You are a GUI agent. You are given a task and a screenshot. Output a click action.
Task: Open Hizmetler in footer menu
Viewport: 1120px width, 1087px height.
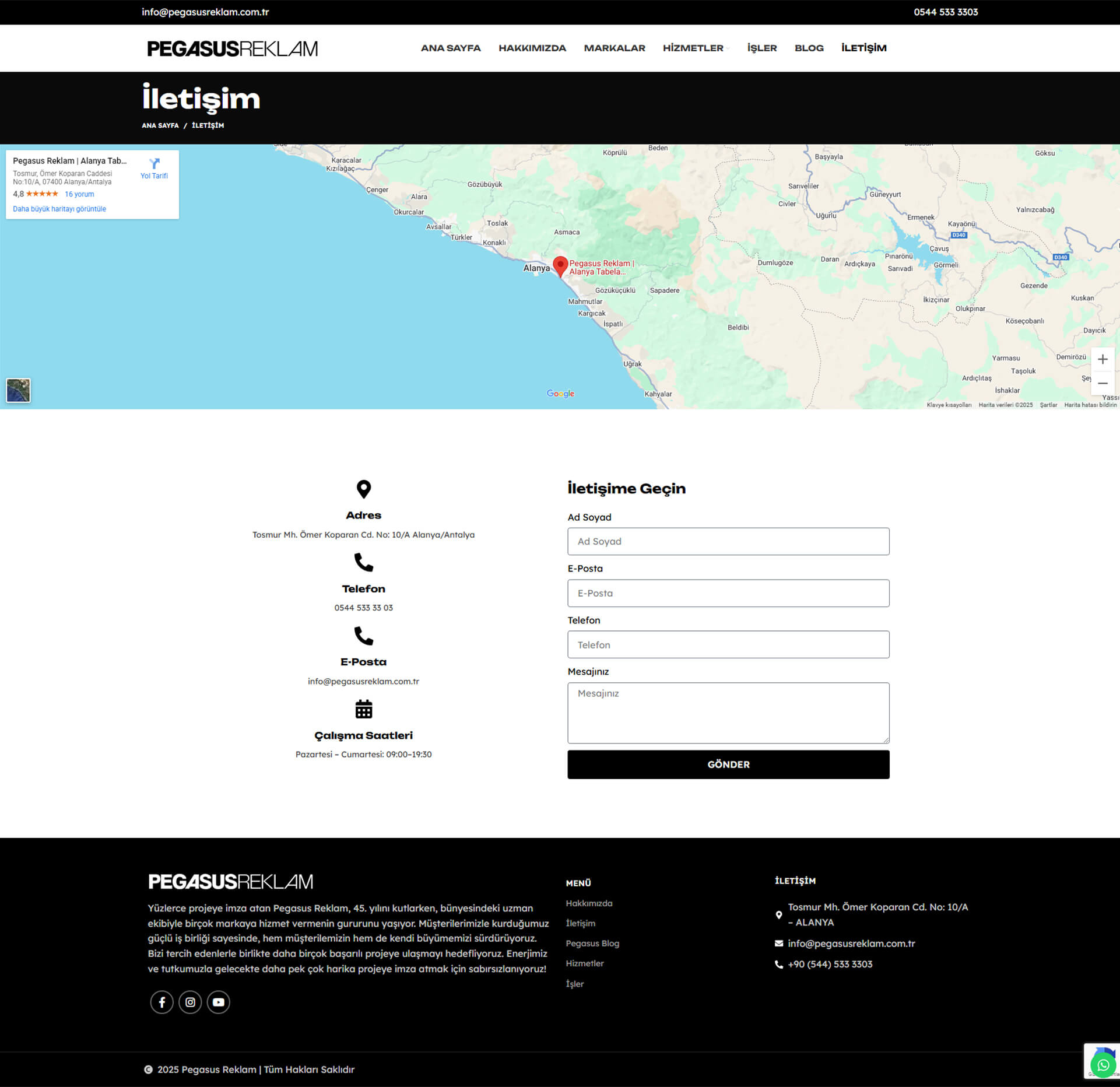585,963
